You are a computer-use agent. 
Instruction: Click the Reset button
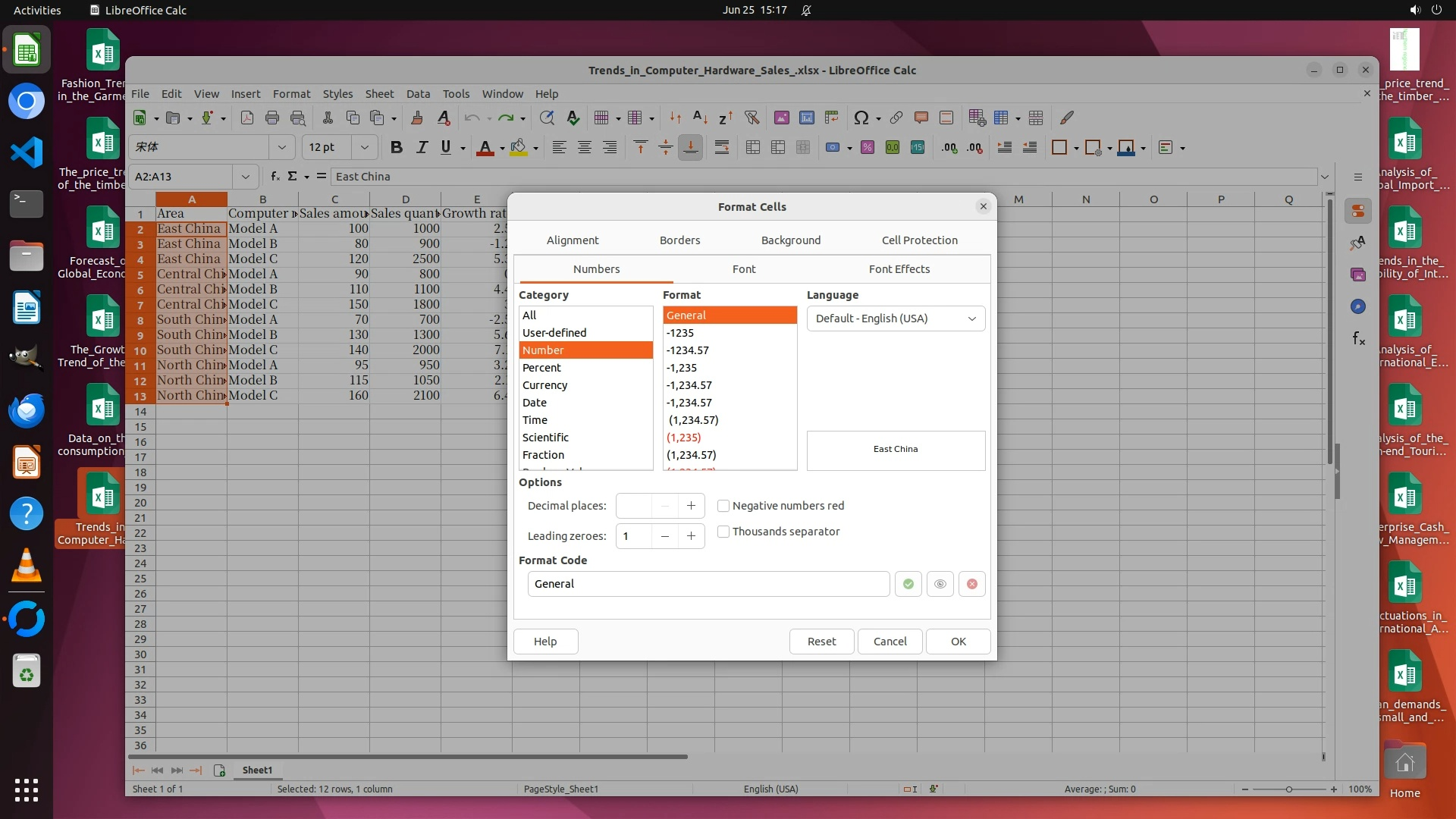click(821, 642)
